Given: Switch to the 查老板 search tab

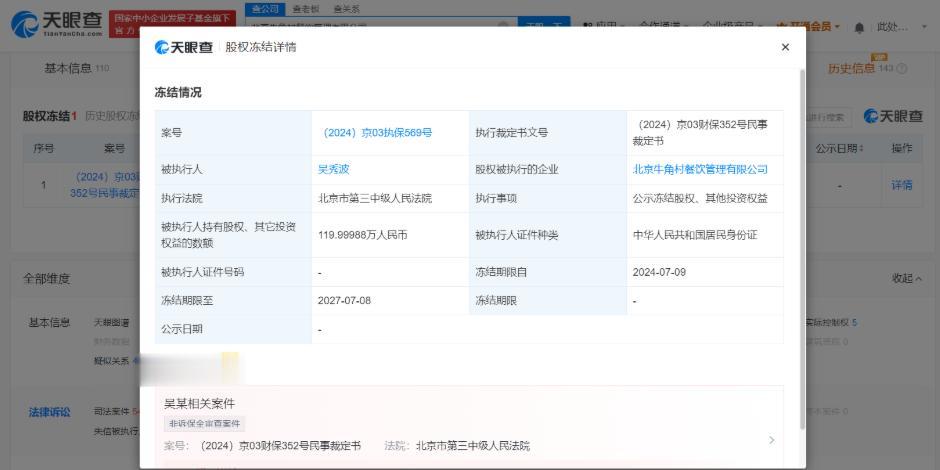Looking at the screenshot, I should coord(305,9).
